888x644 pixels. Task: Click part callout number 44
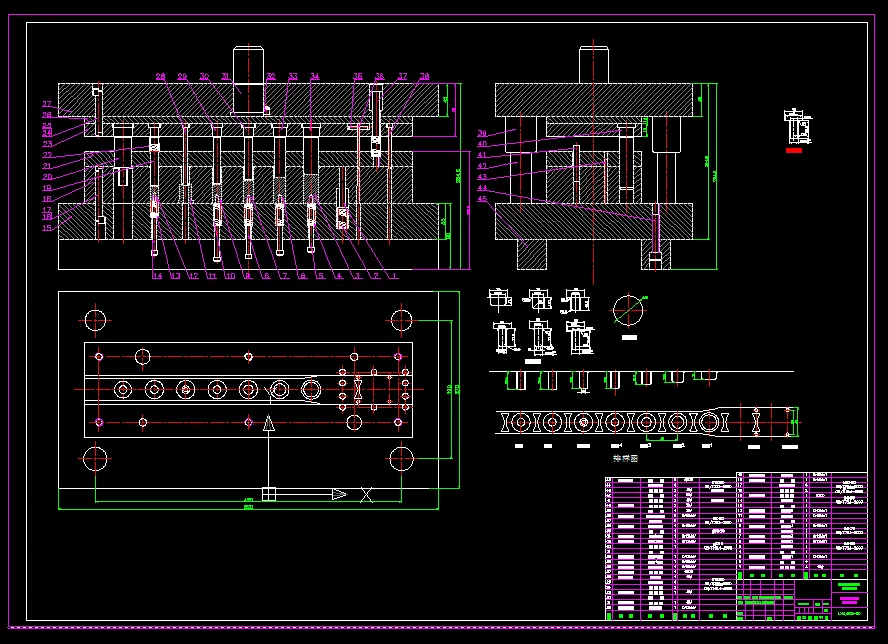[x=482, y=189]
